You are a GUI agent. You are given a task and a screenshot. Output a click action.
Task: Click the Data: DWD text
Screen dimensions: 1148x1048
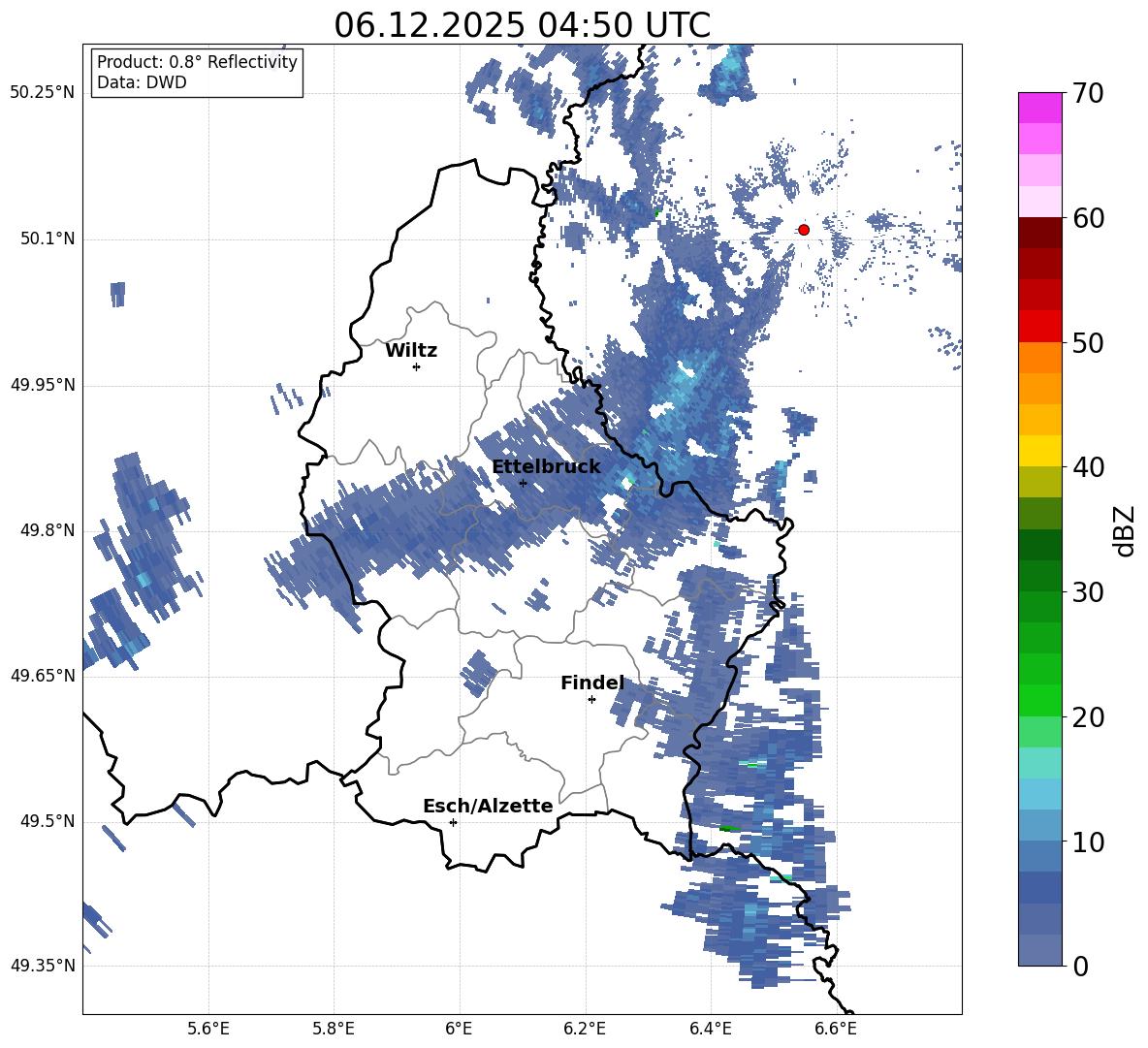click(x=142, y=82)
